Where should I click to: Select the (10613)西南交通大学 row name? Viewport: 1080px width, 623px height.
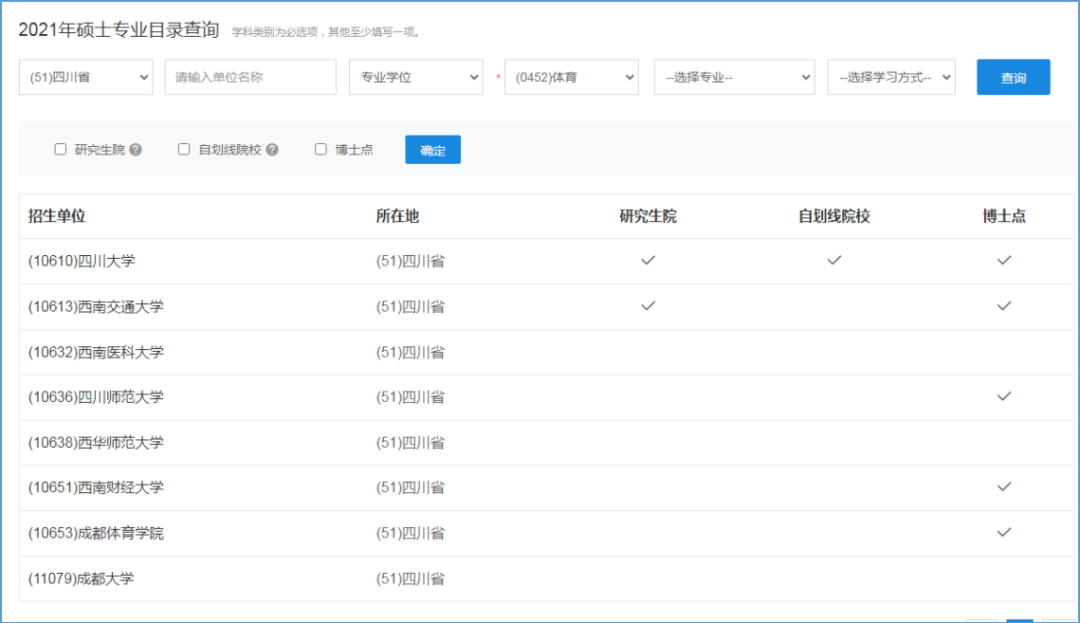tap(96, 306)
